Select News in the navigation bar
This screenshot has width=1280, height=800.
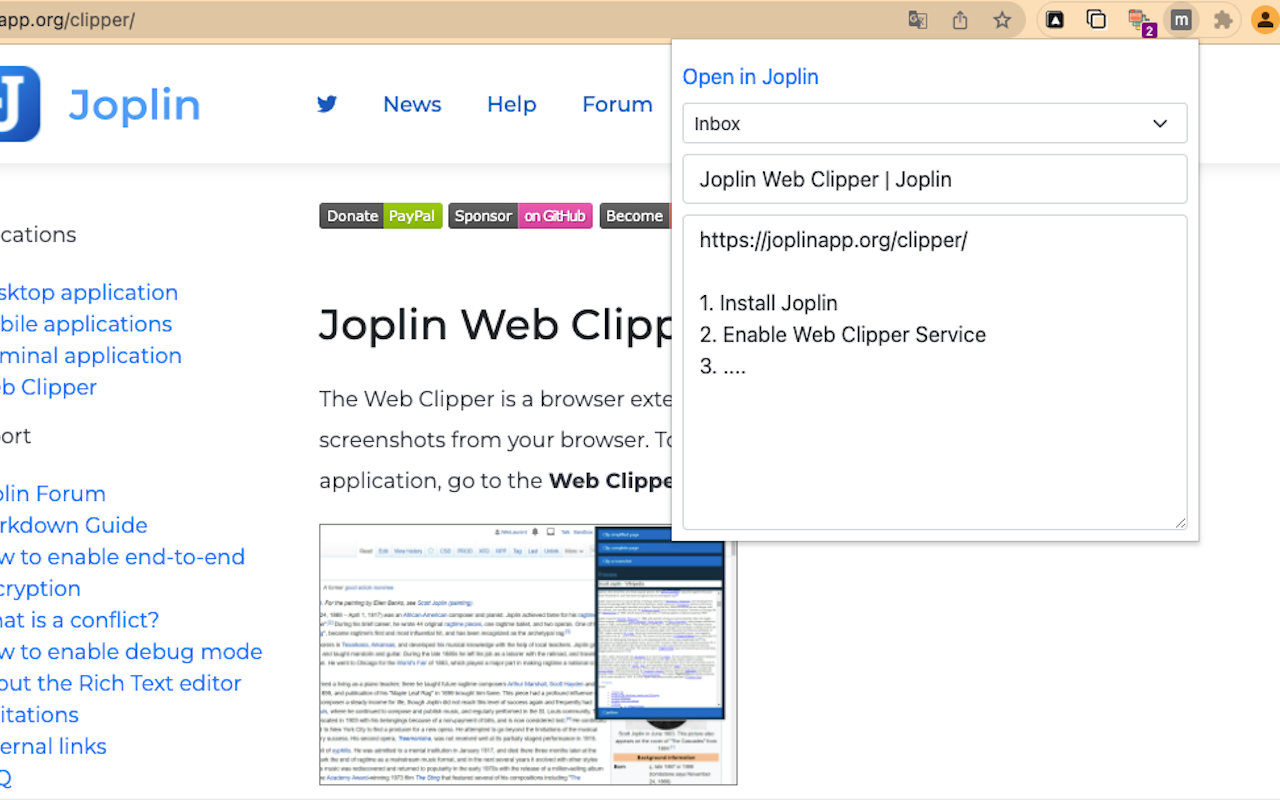pos(411,104)
